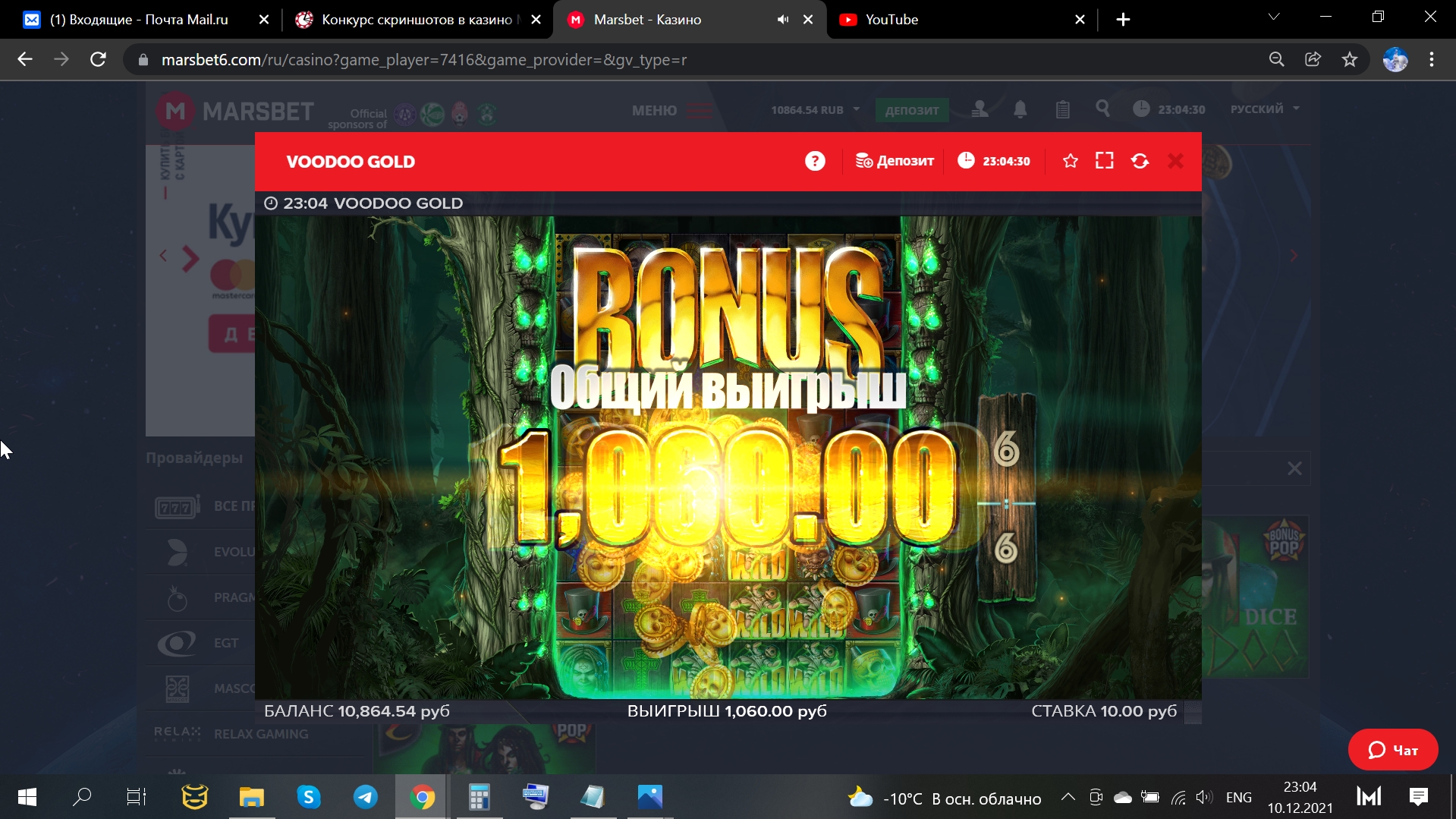
Task: Open the notifications bell icon
Action: coord(1020,109)
